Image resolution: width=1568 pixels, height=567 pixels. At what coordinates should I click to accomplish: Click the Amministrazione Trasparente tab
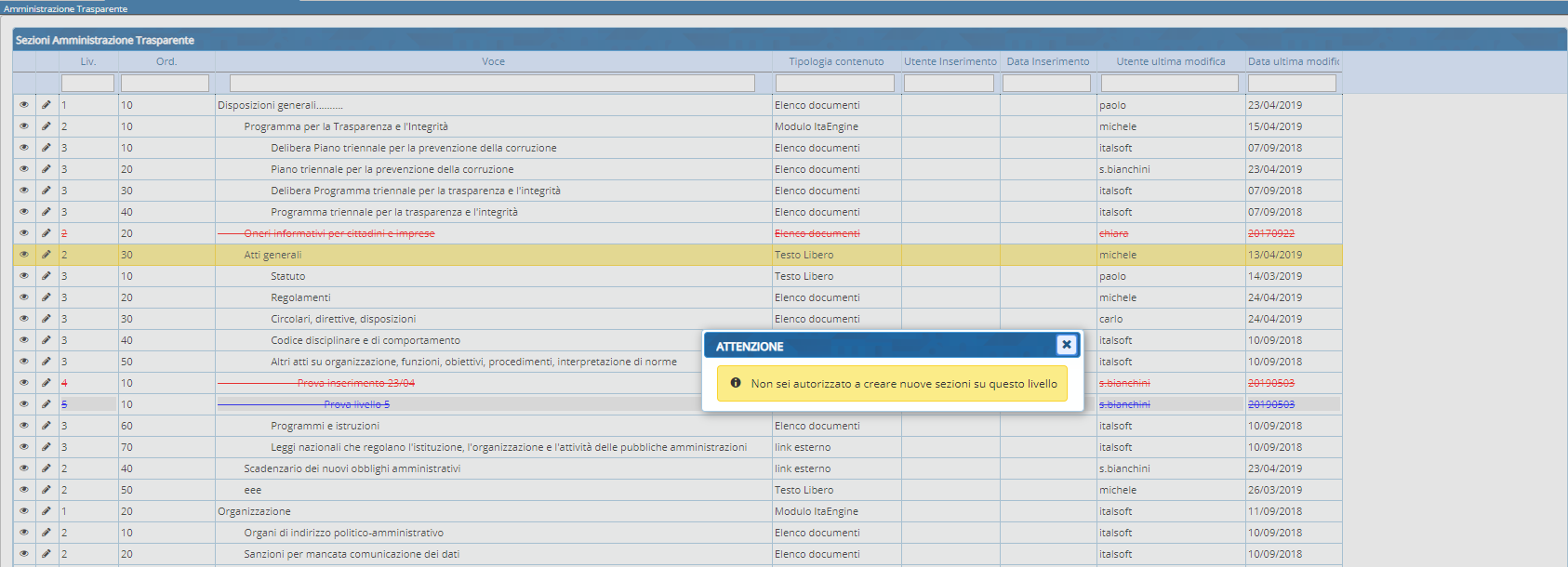click(x=66, y=8)
